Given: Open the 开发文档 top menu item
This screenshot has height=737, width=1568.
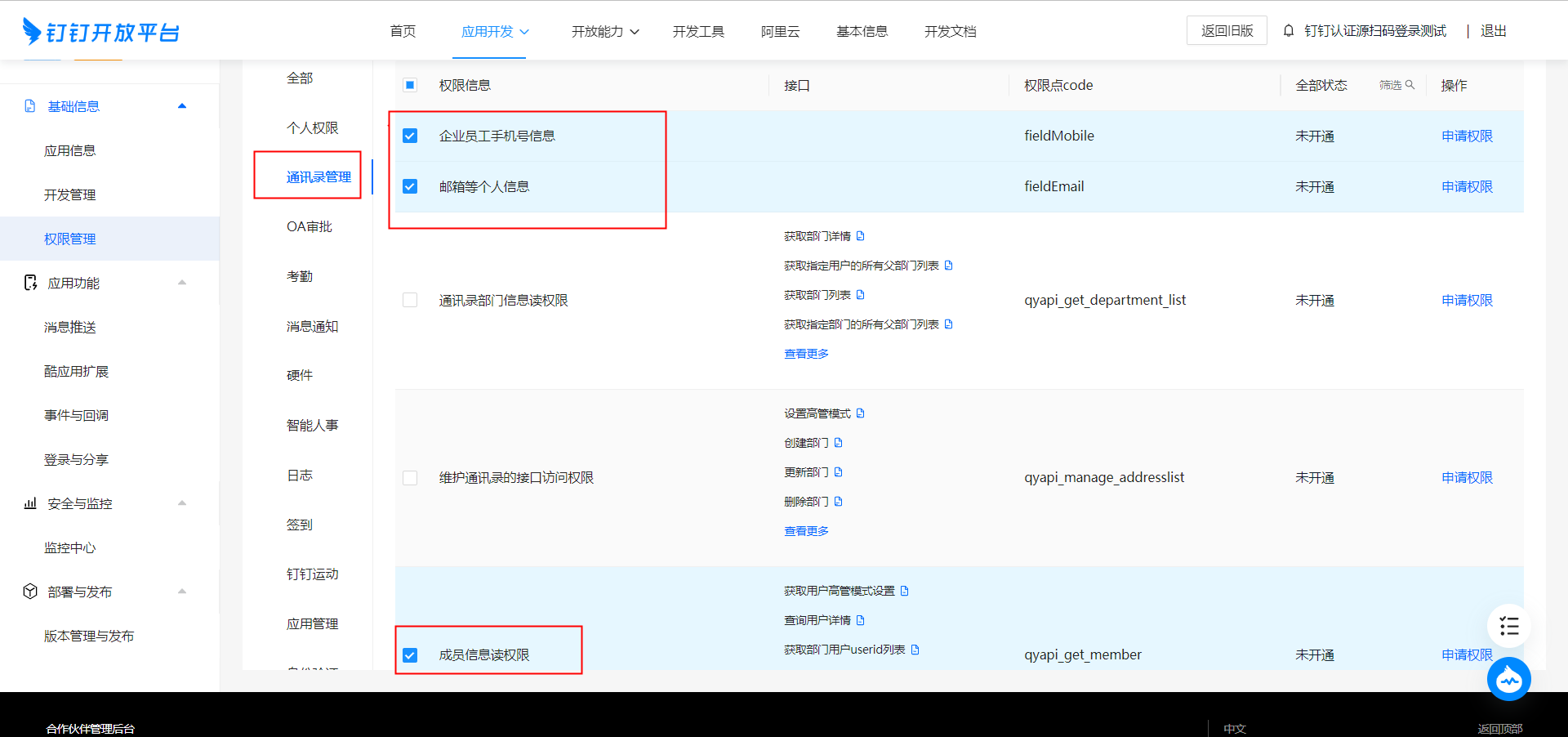Looking at the screenshot, I should [x=950, y=31].
